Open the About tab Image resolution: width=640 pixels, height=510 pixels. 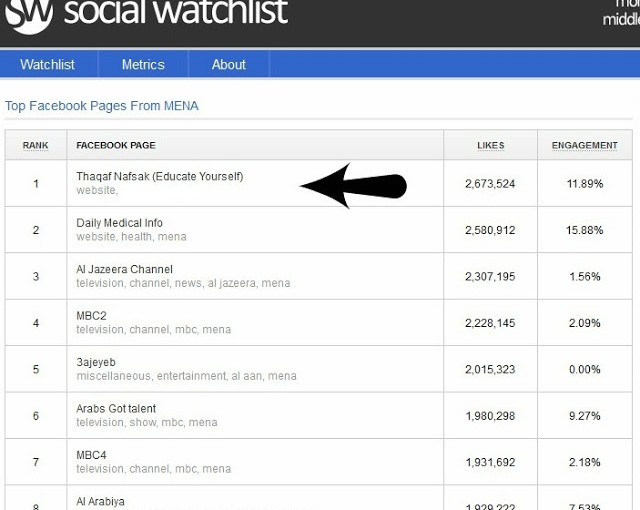coord(229,64)
